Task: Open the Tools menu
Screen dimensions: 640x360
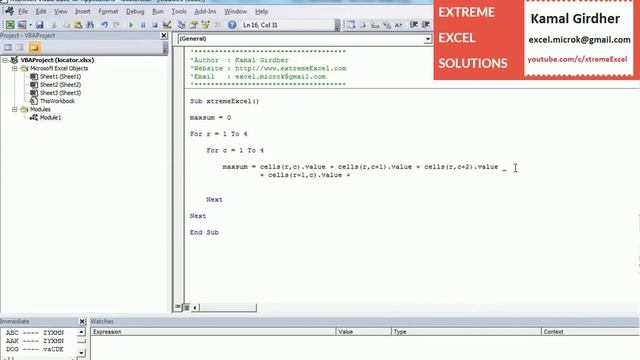Action: (x=179, y=11)
